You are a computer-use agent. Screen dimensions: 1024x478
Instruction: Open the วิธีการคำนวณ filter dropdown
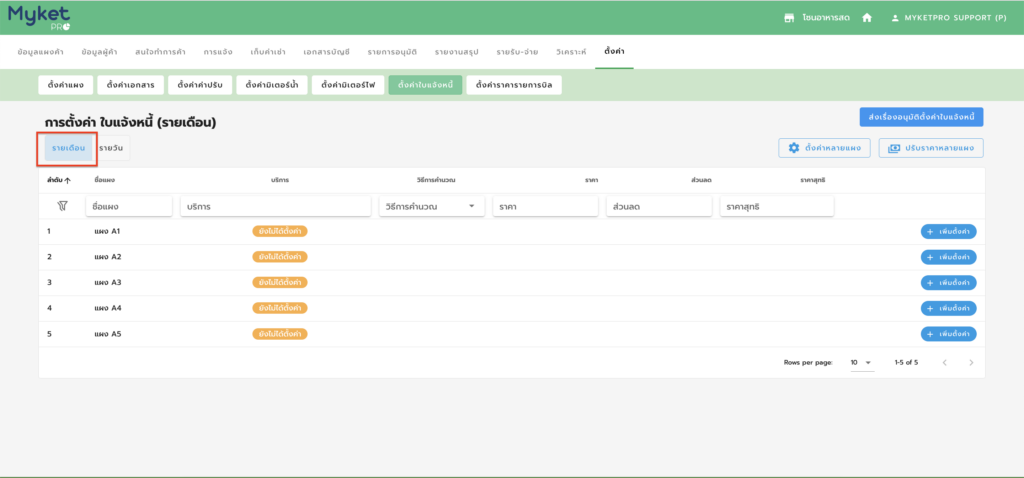pyautogui.click(x=432, y=206)
